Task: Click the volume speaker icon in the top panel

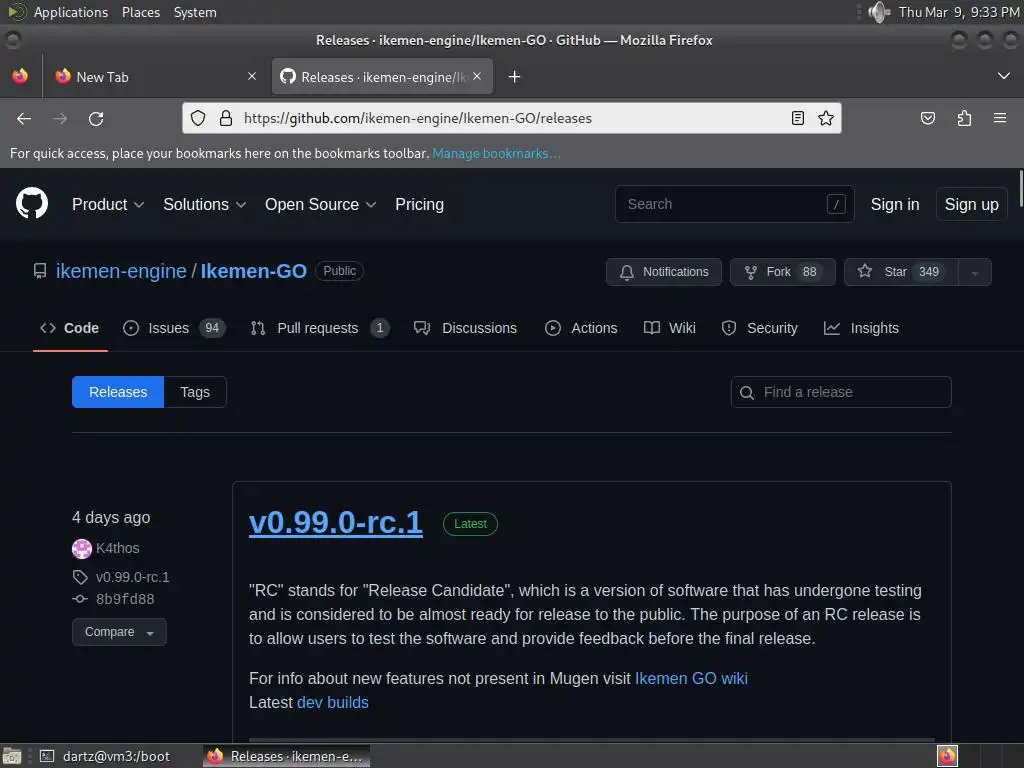Action: [879, 12]
